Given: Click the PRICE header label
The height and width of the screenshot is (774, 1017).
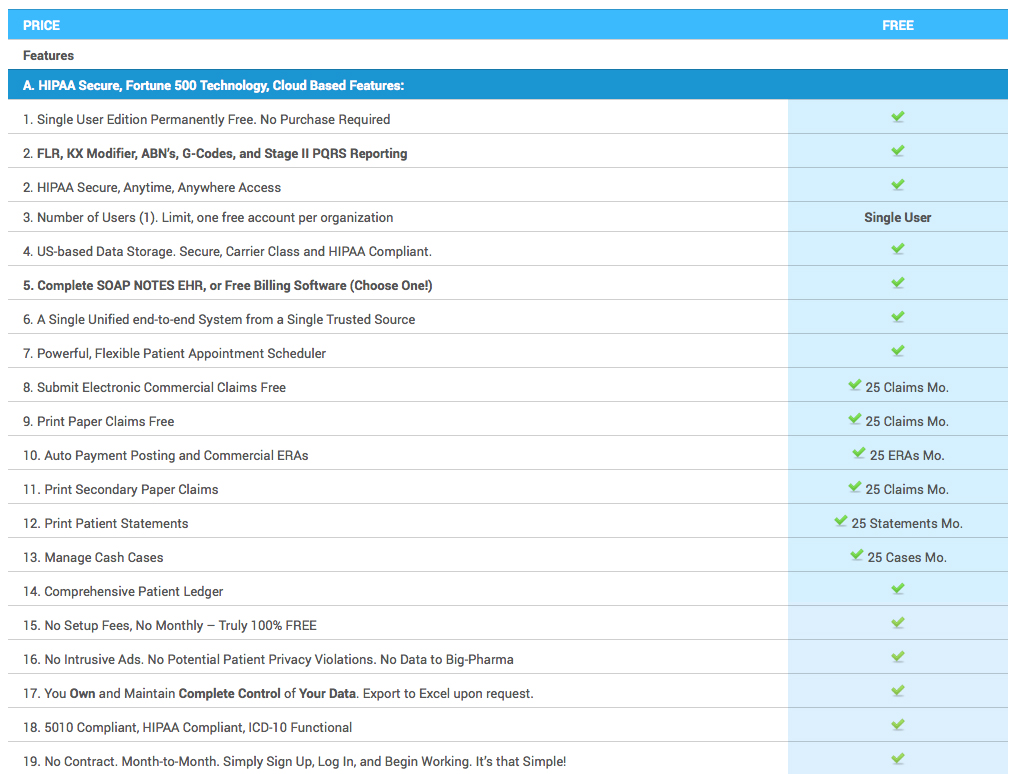Looking at the screenshot, I should 42,25.
